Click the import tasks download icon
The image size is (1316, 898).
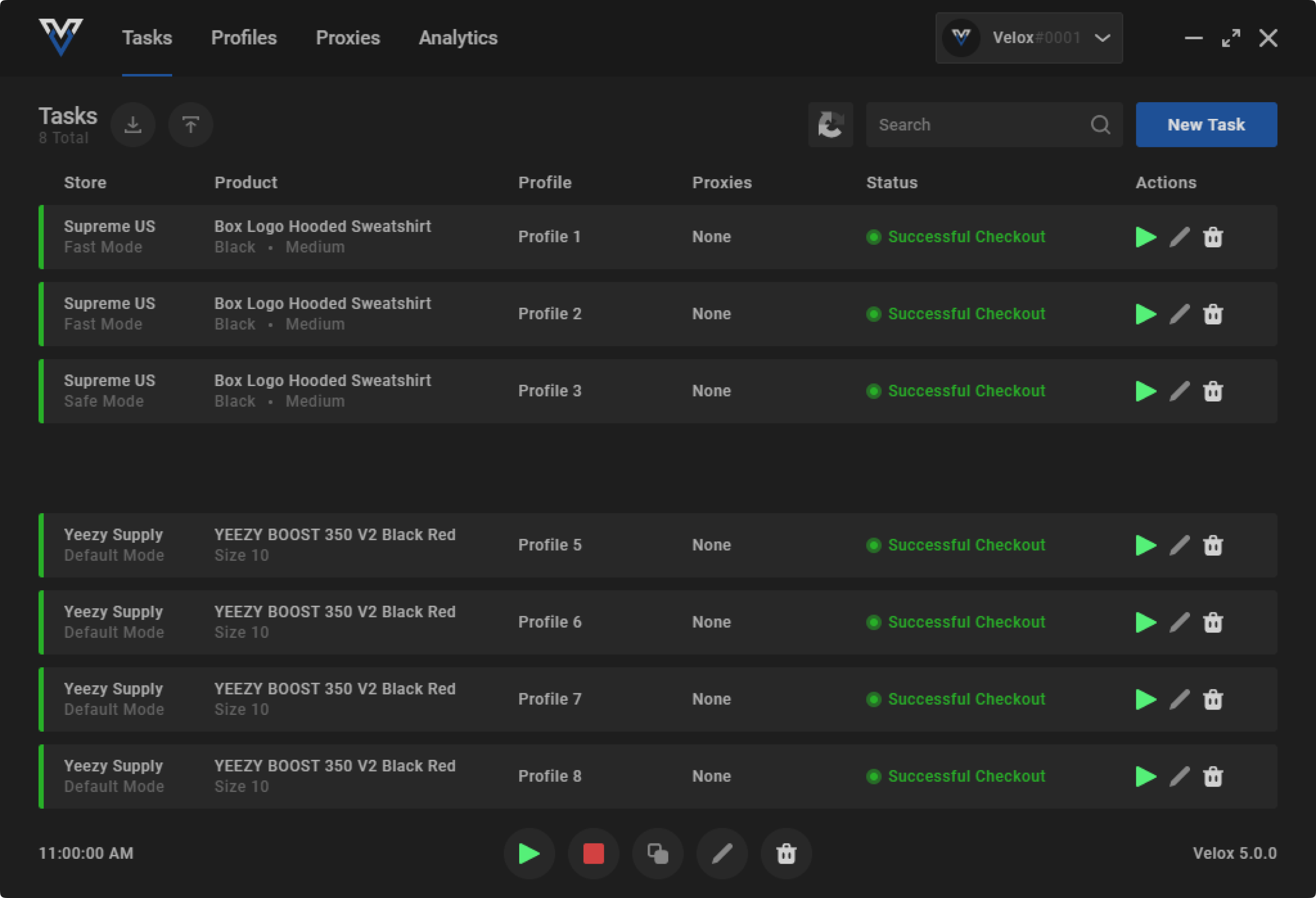[133, 125]
